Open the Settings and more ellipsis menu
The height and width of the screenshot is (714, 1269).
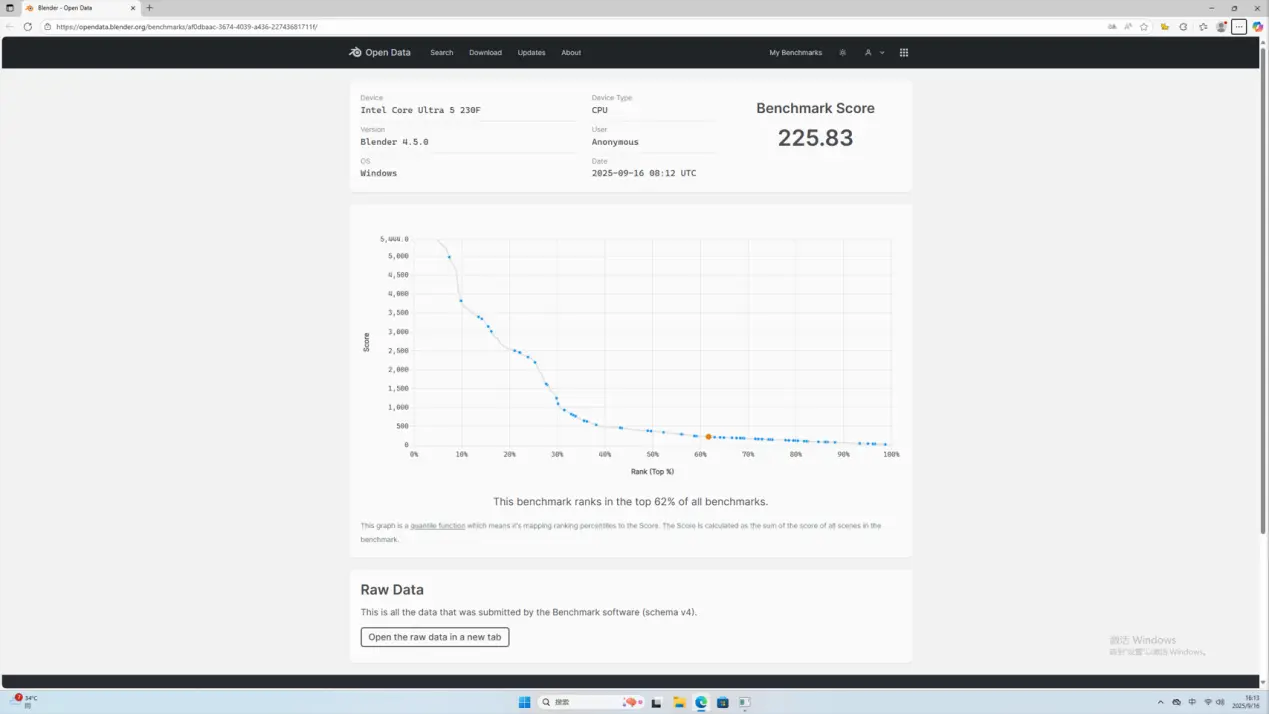pyautogui.click(x=1239, y=27)
